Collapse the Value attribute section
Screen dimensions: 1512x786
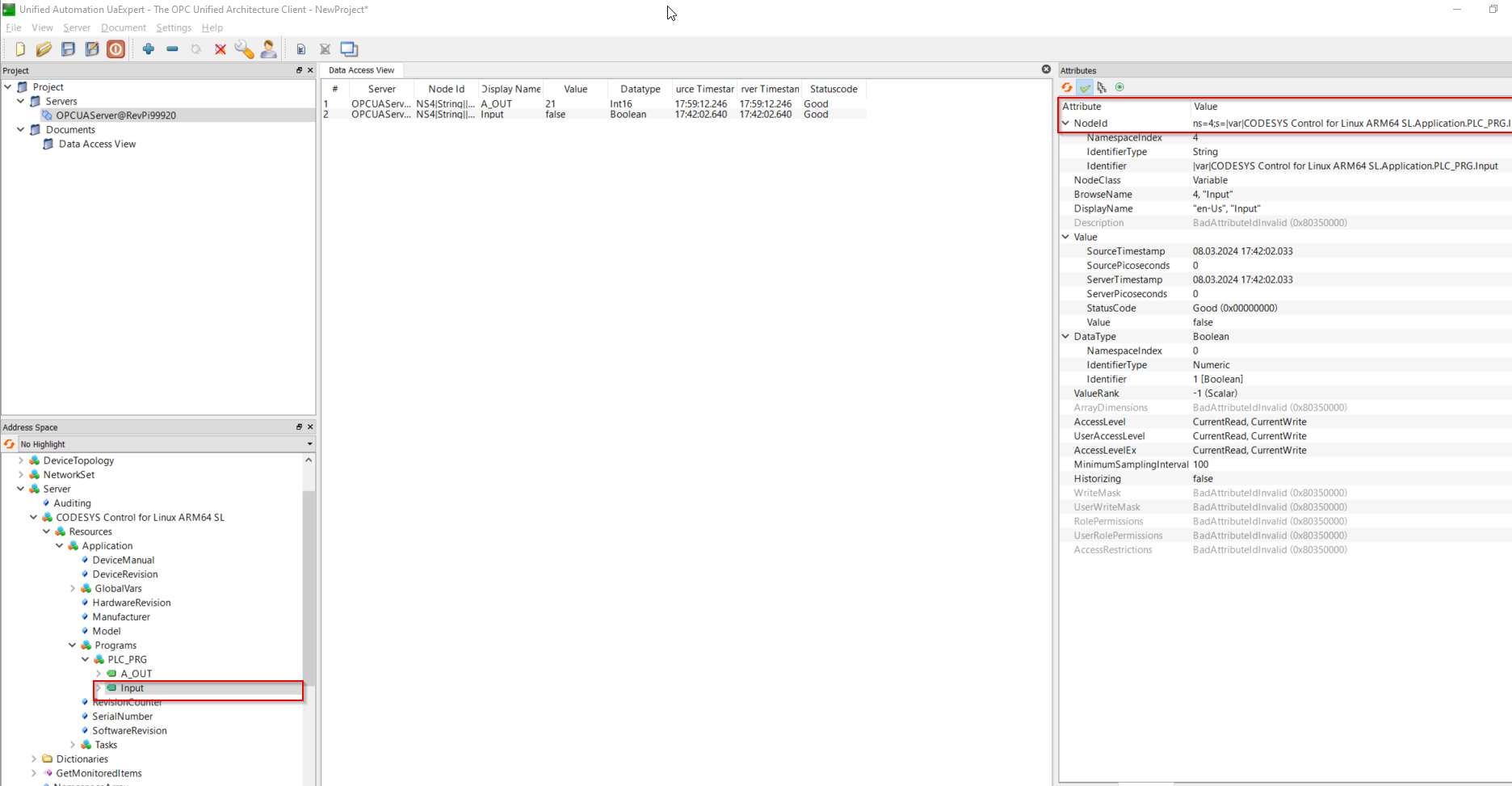pyautogui.click(x=1065, y=236)
